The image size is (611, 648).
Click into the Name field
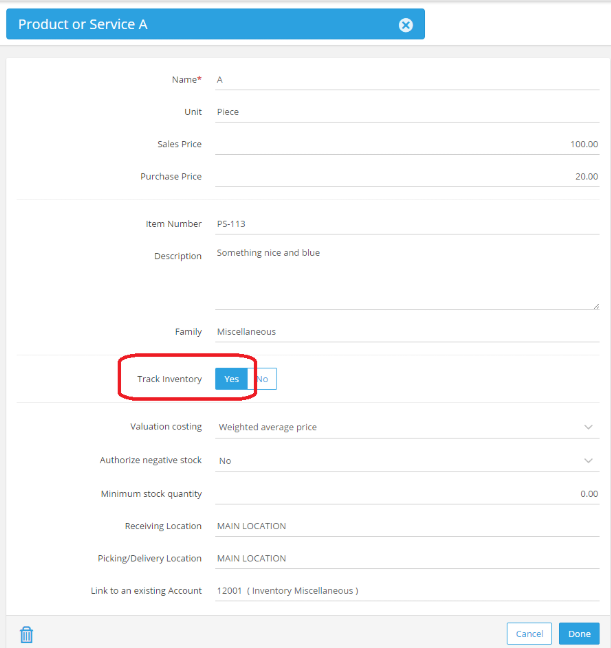click(407, 80)
